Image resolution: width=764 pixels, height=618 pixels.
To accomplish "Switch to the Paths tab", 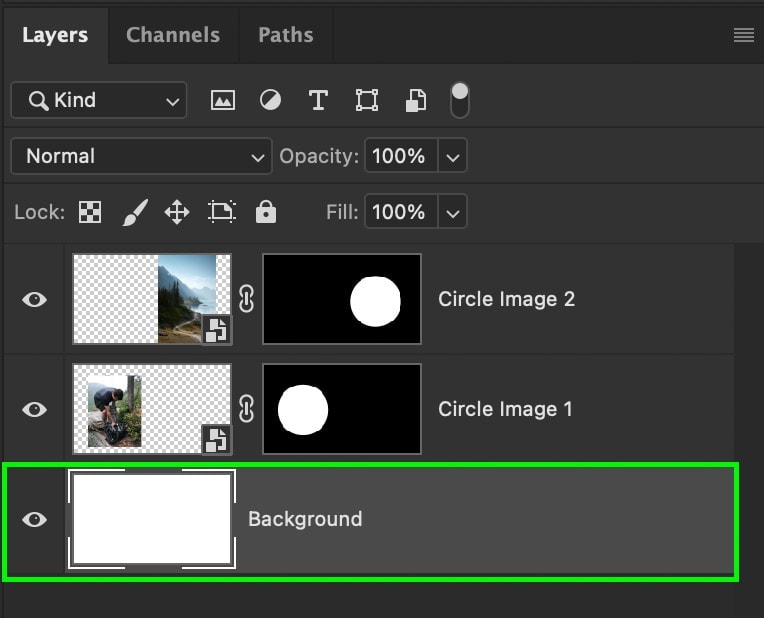I will click(286, 35).
